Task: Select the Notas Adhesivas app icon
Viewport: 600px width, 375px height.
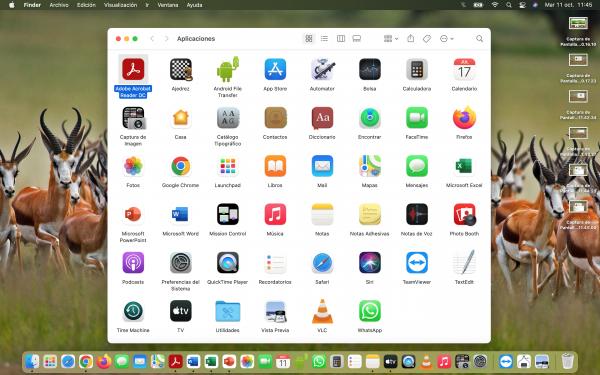Action: point(370,215)
